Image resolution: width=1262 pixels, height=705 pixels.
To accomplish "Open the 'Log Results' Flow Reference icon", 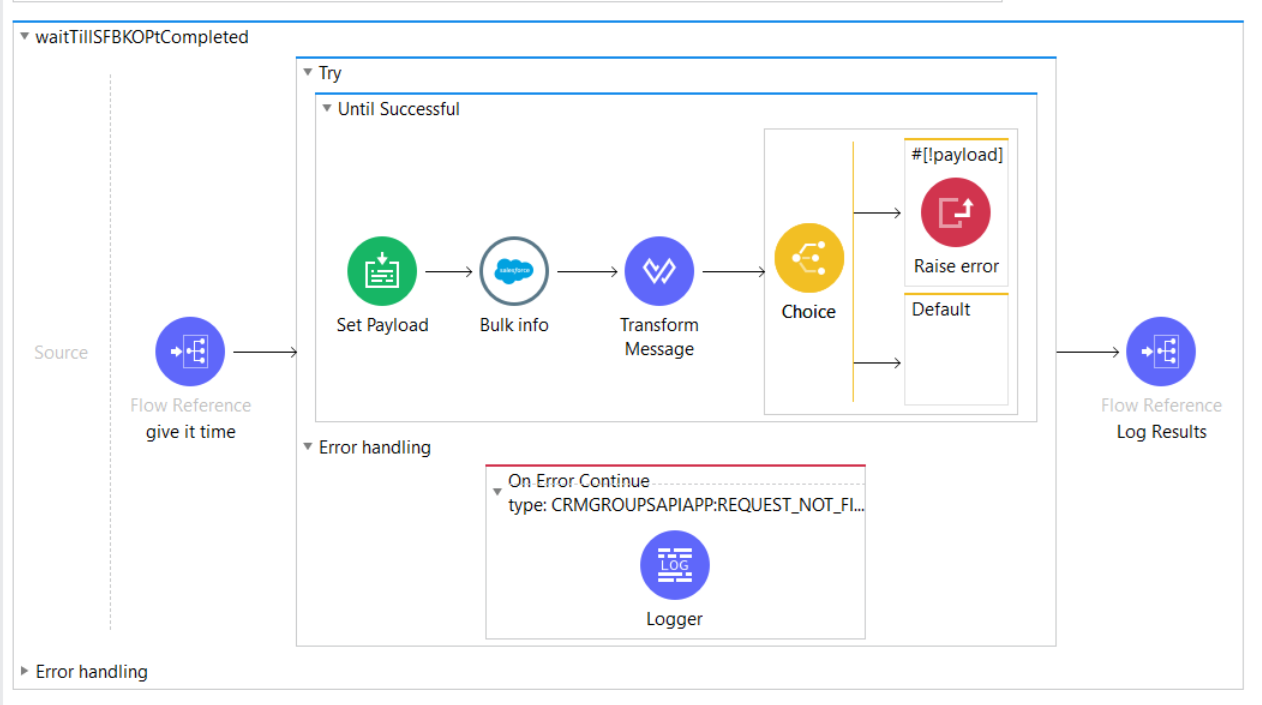I will [x=1161, y=352].
